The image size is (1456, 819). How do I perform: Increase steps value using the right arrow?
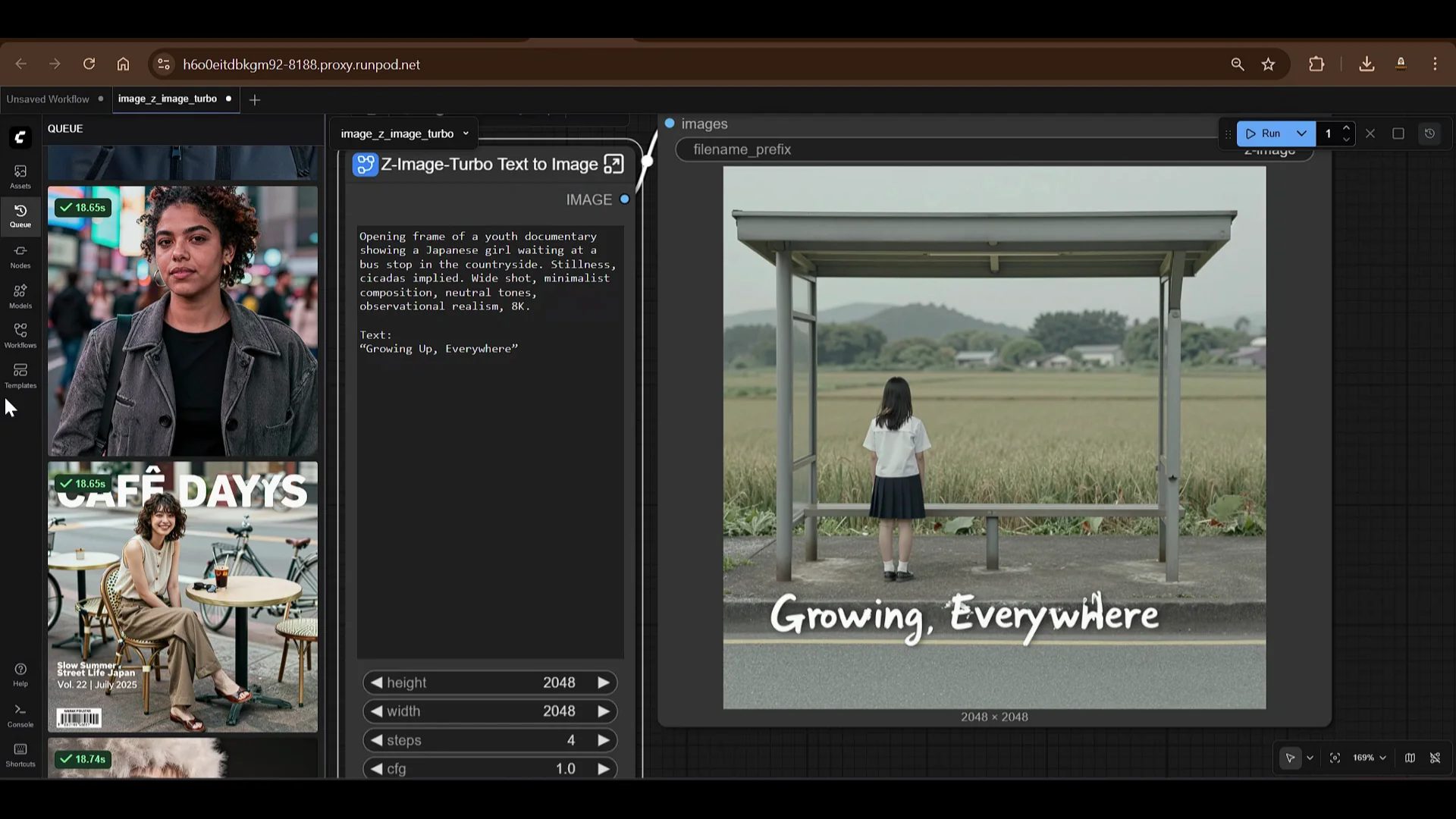pos(603,740)
